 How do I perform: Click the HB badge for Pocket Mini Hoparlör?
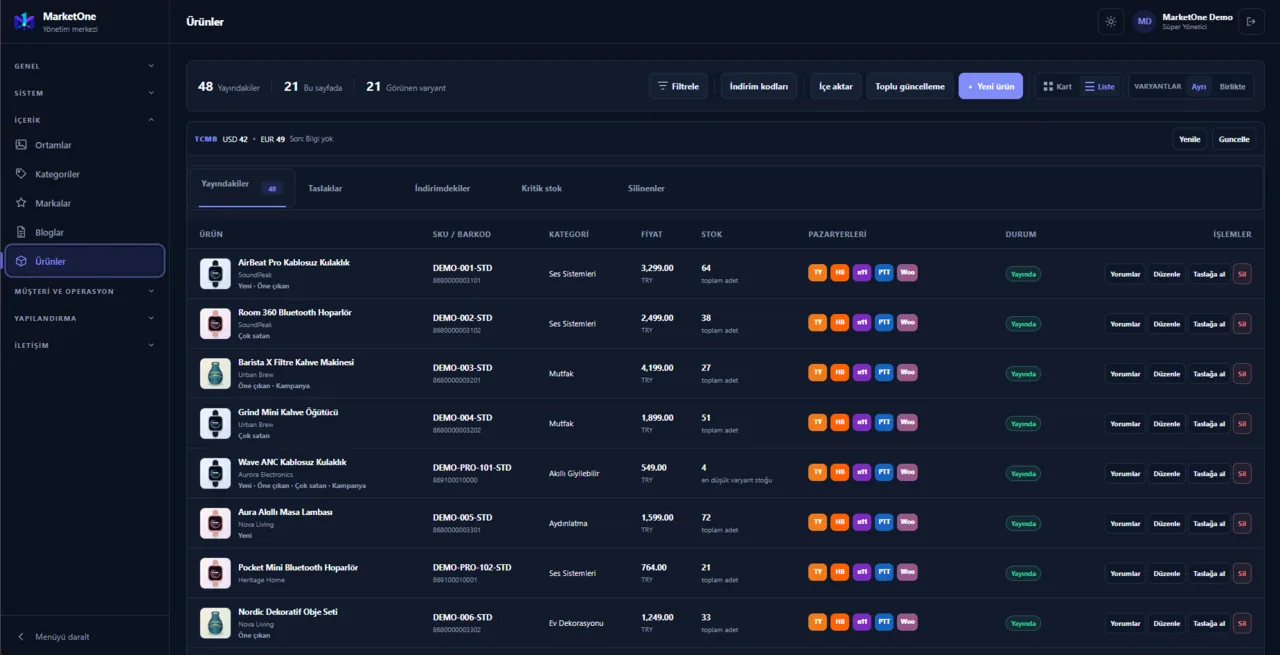click(x=840, y=572)
